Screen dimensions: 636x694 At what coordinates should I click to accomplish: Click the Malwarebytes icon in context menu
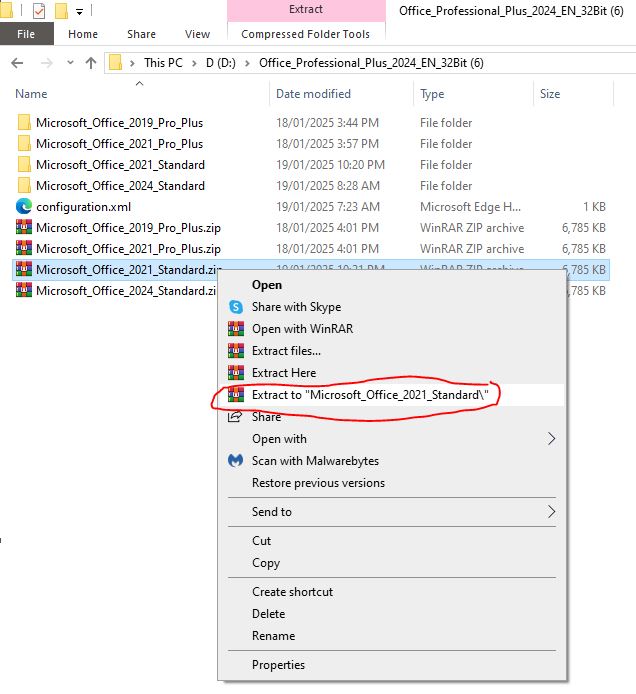[235, 461]
